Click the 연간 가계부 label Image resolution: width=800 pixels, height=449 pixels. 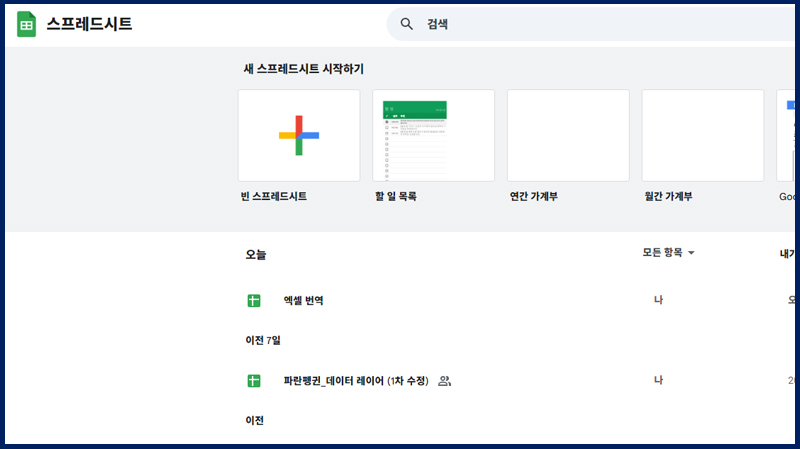click(x=534, y=196)
